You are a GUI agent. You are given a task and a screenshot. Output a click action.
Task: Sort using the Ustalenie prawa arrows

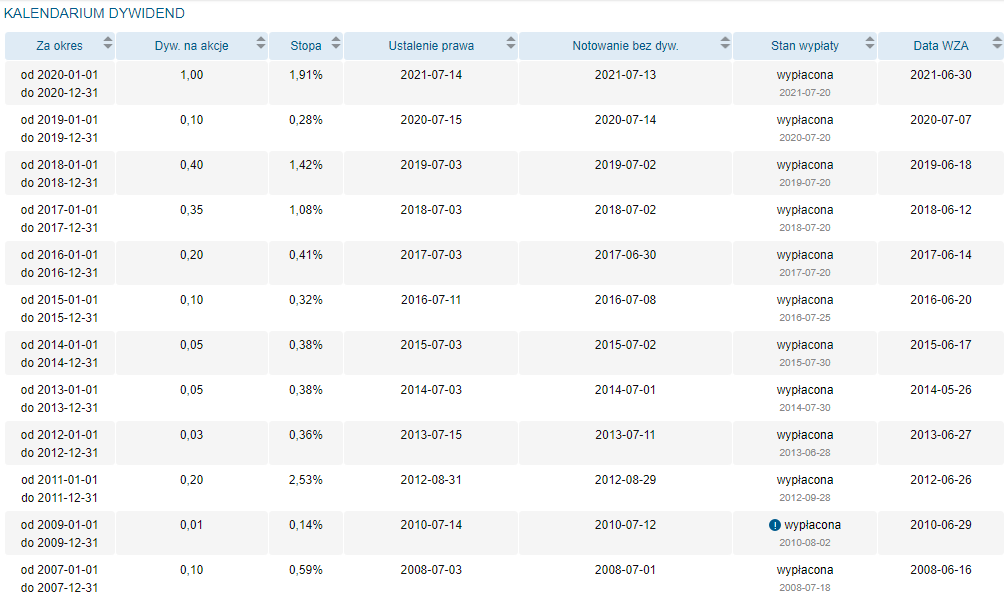point(510,43)
